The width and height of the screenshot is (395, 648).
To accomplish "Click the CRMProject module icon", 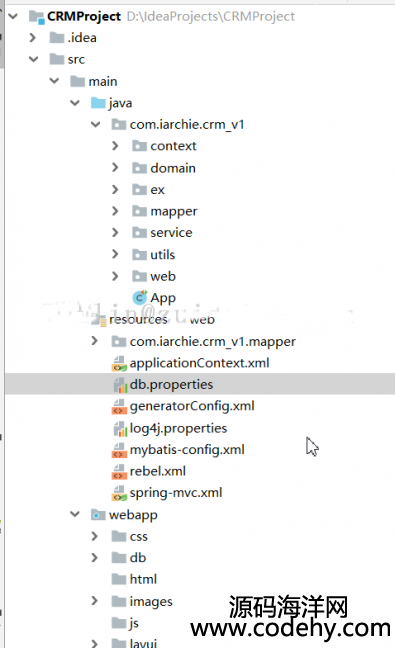I will [36, 17].
